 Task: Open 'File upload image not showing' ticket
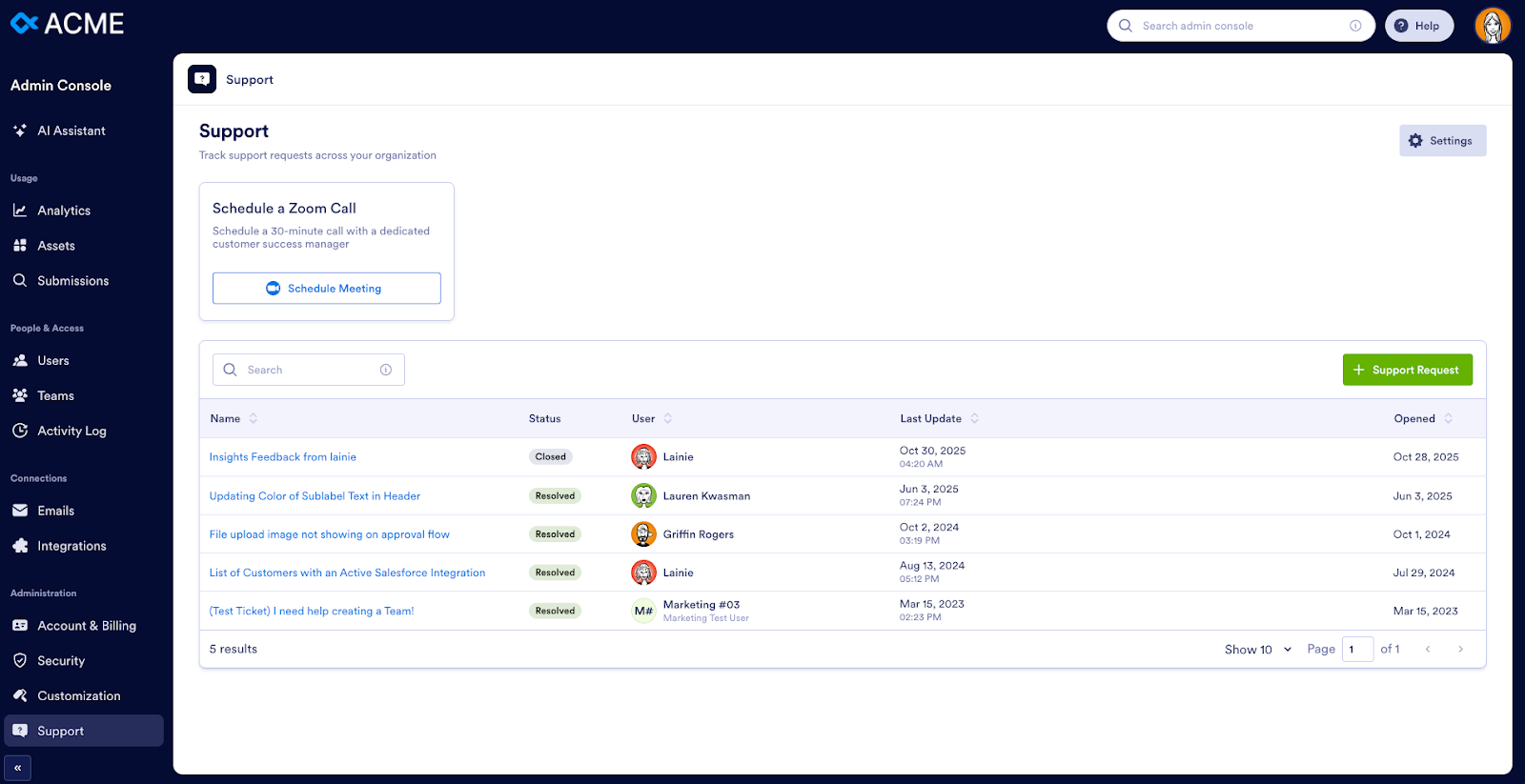pos(330,534)
